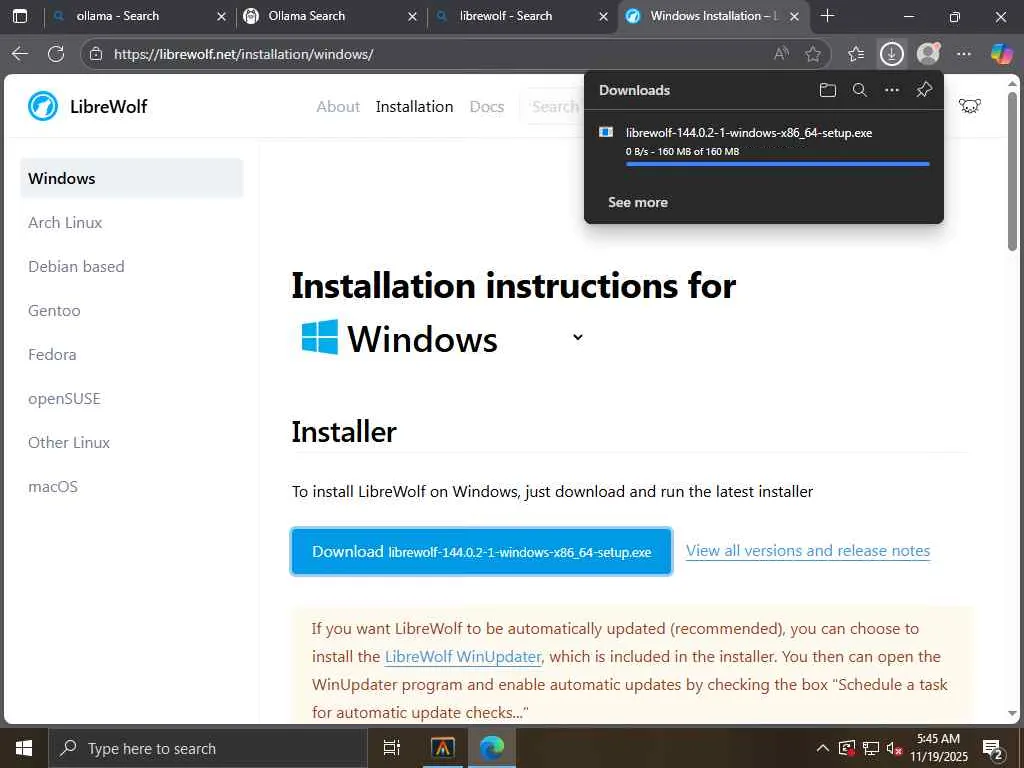The width and height of the screenshot is (1024, 768).
Task: Open View all versions and release notes
Action: (808, 551)
